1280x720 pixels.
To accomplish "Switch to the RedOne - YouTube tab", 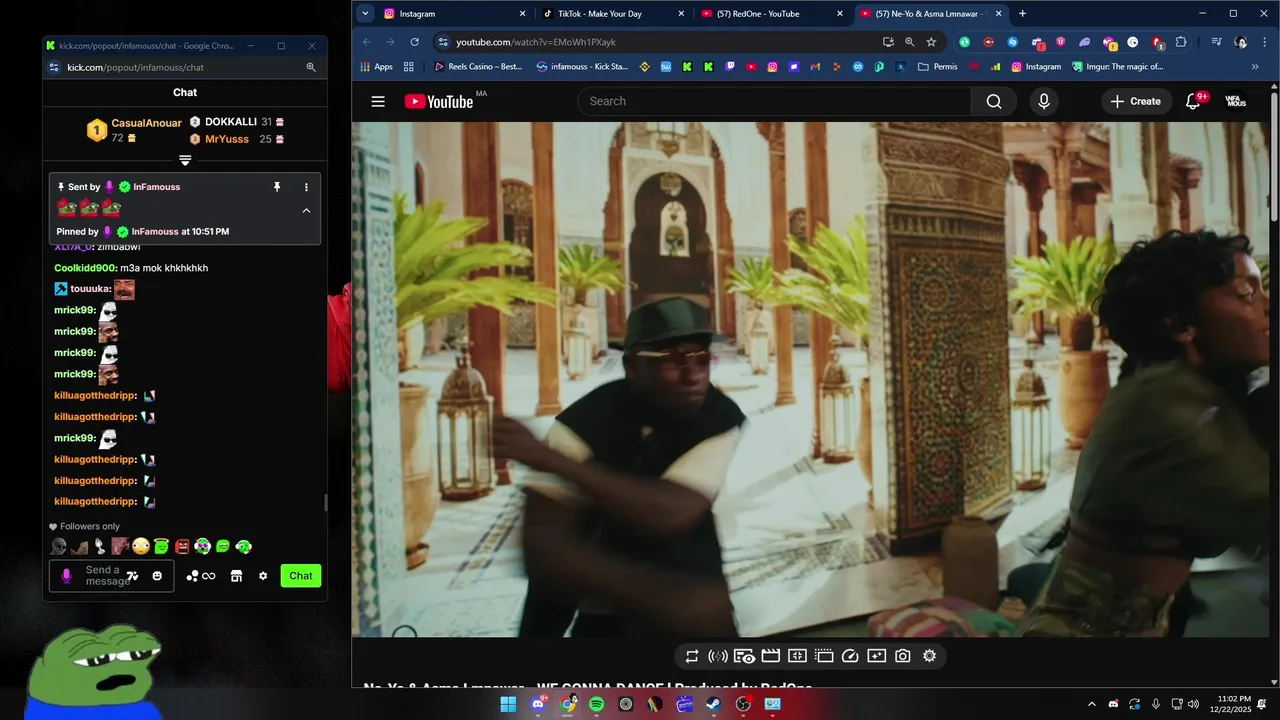I will (x=773, y=14).
